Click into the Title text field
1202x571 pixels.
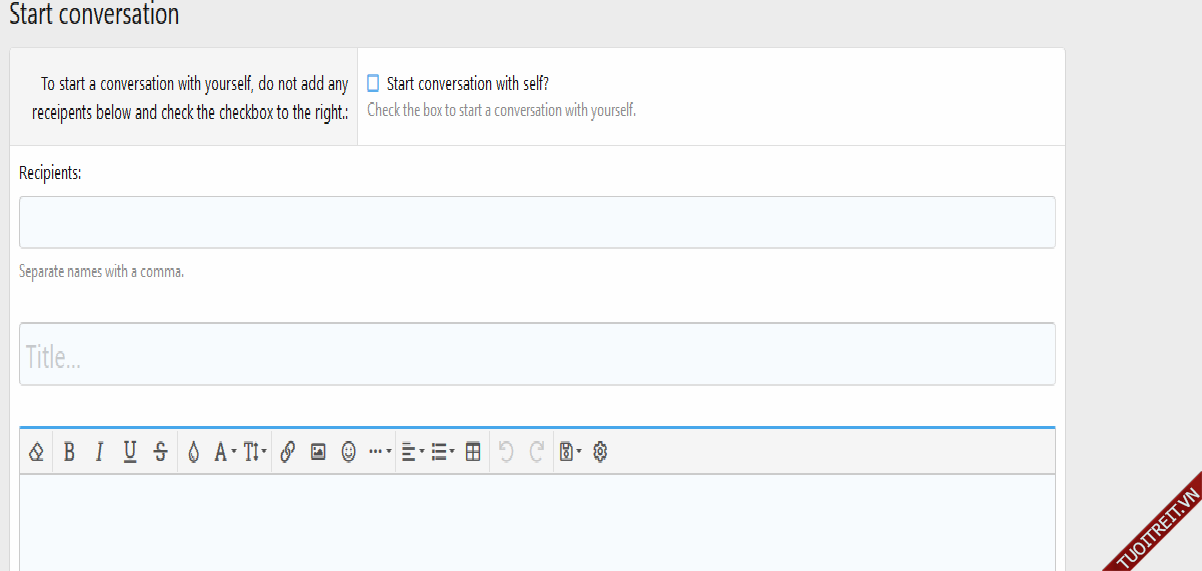537,354
